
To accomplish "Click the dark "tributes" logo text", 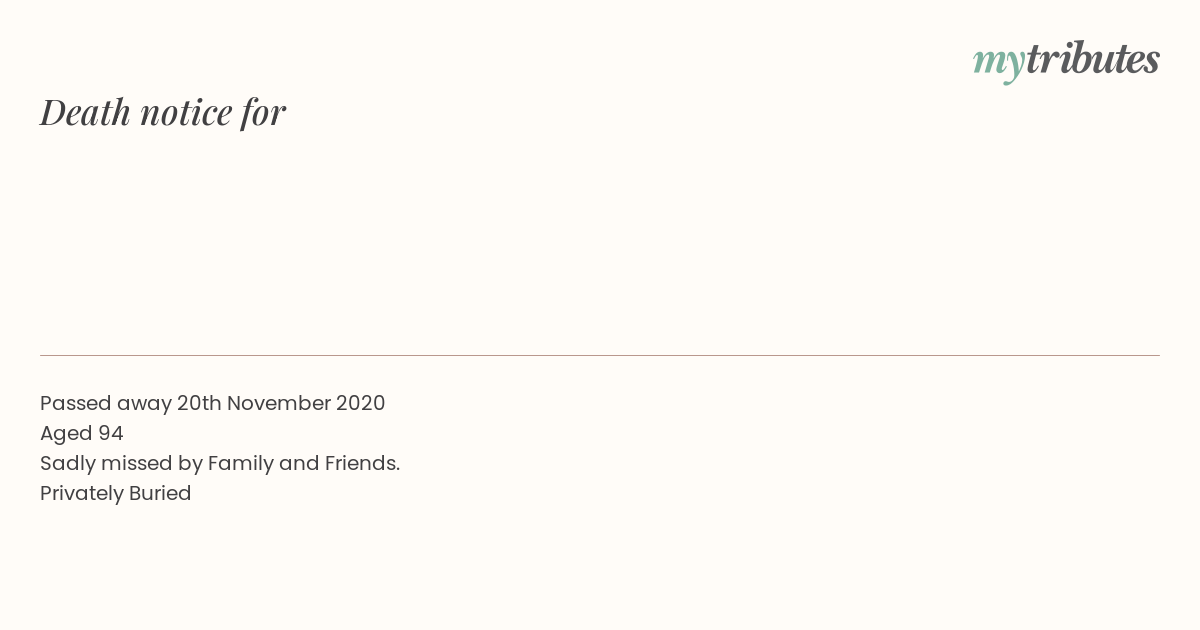I will coord(1093,58).
